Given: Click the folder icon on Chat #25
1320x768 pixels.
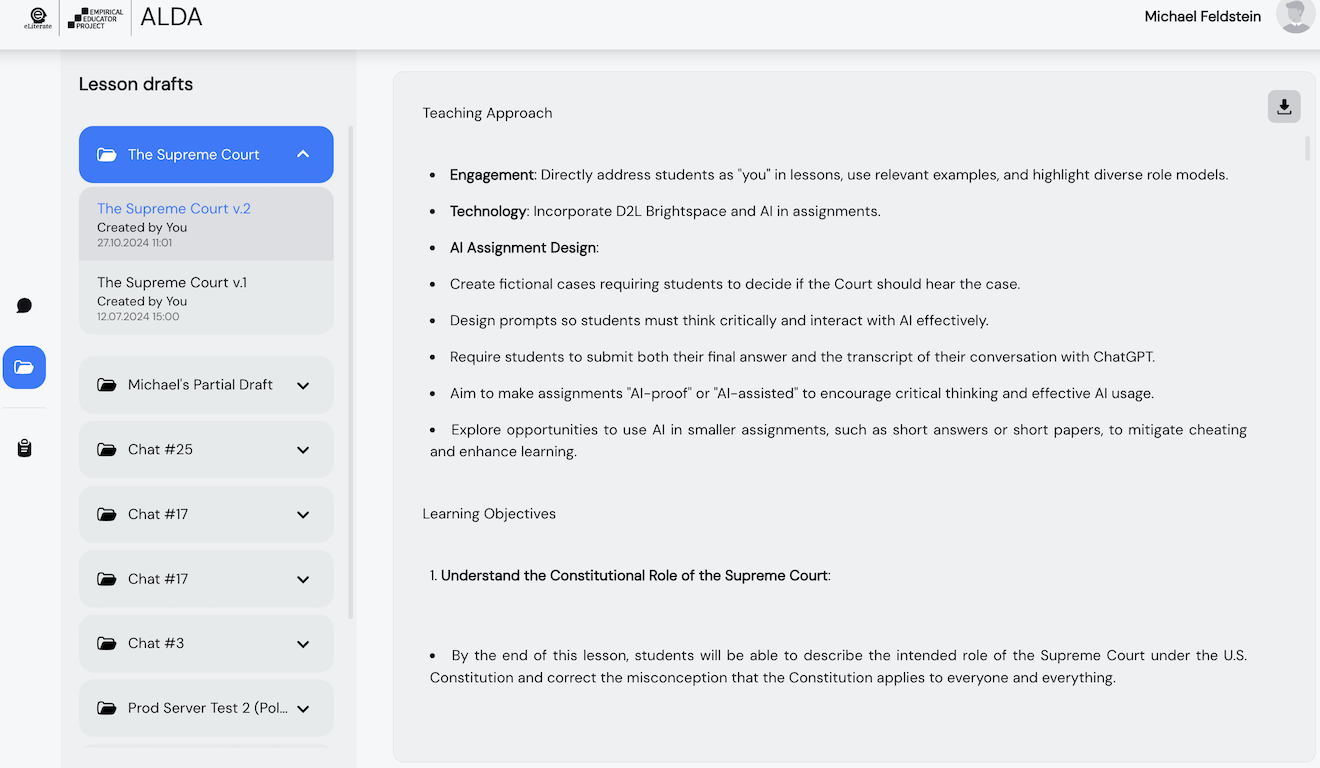Looking at the screenshot, I should click(x=107, y=449).
